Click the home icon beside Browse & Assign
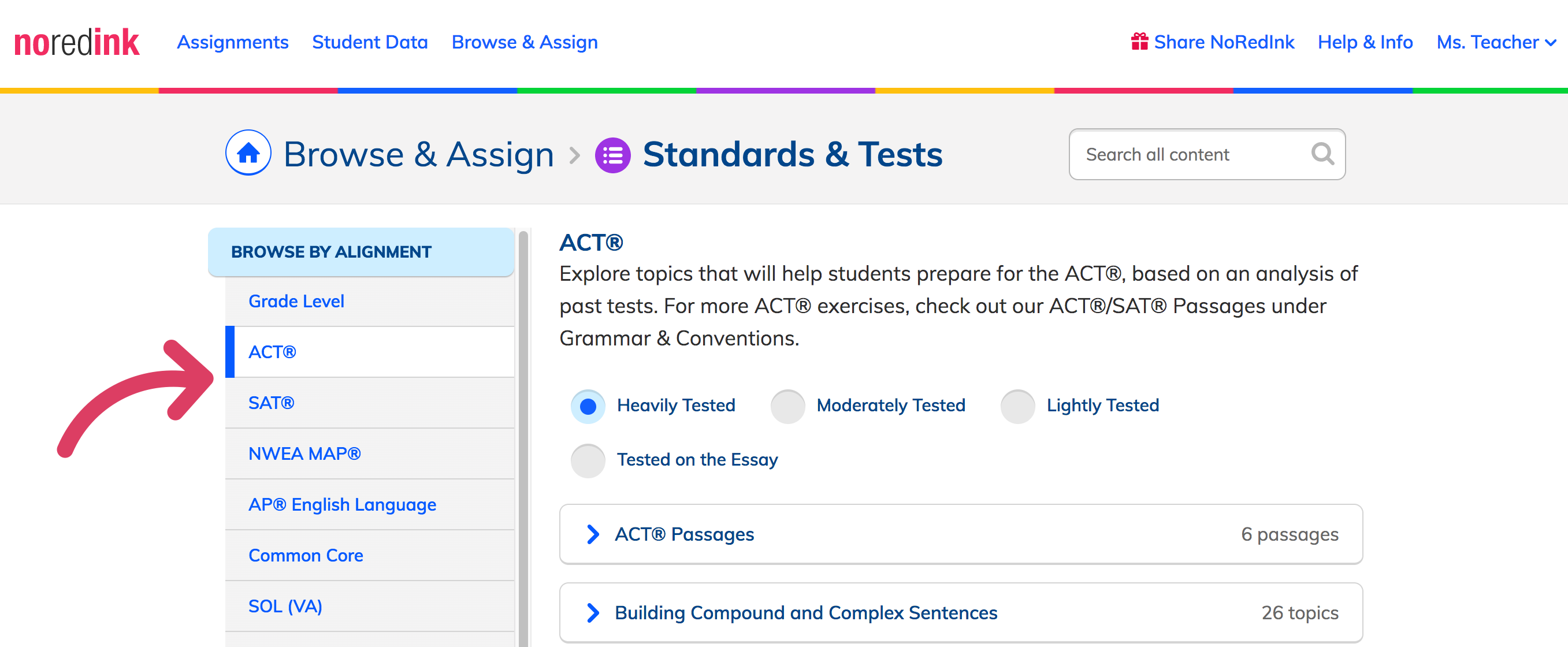Image resolution: width=1568 pixels, height=647 pixels. click(248, 154)
